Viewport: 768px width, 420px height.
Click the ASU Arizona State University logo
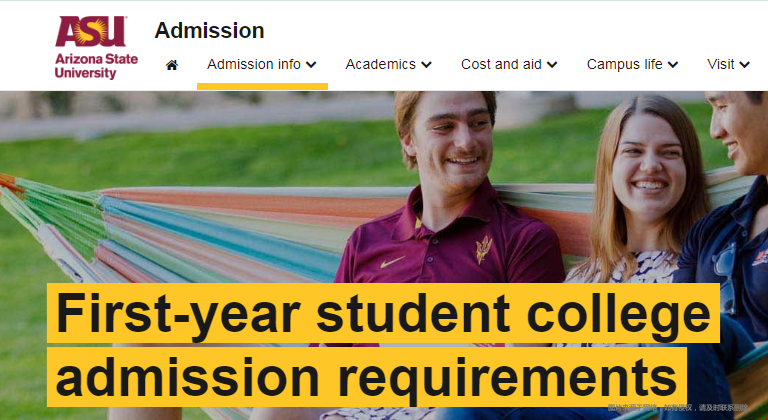pyautogui.click(x=96, y=46)
